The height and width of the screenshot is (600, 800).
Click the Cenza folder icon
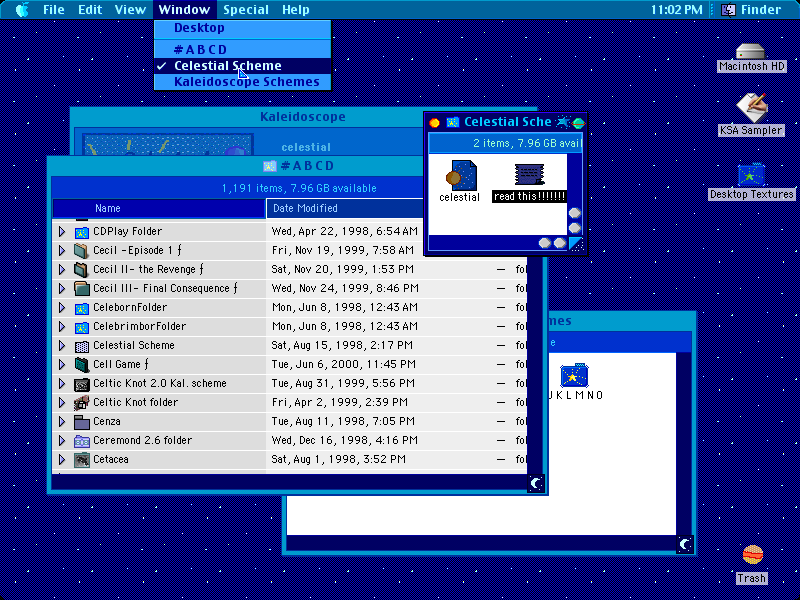pyautogui.click(x=82, y=422)
